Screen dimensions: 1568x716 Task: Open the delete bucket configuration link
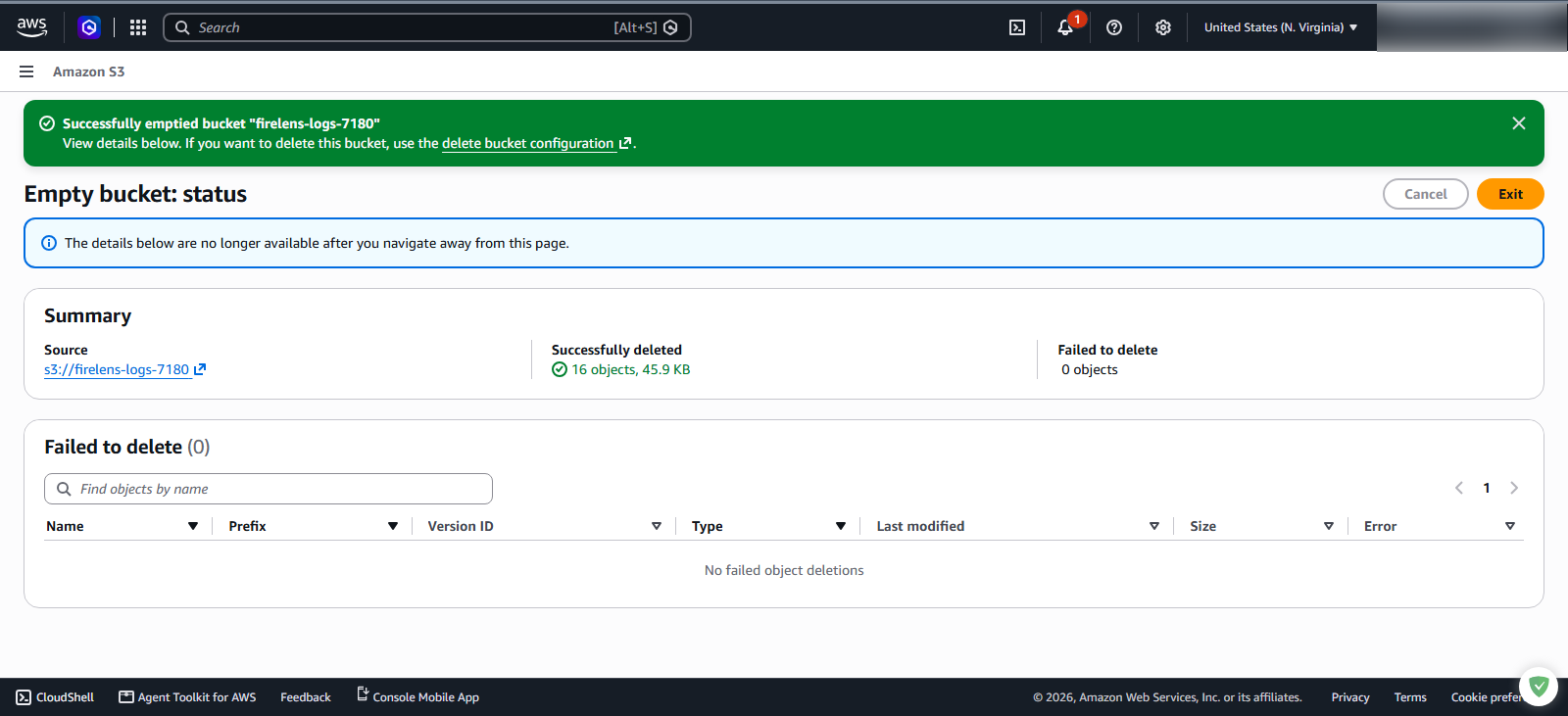pyautogui.click(x=536, y=143)
